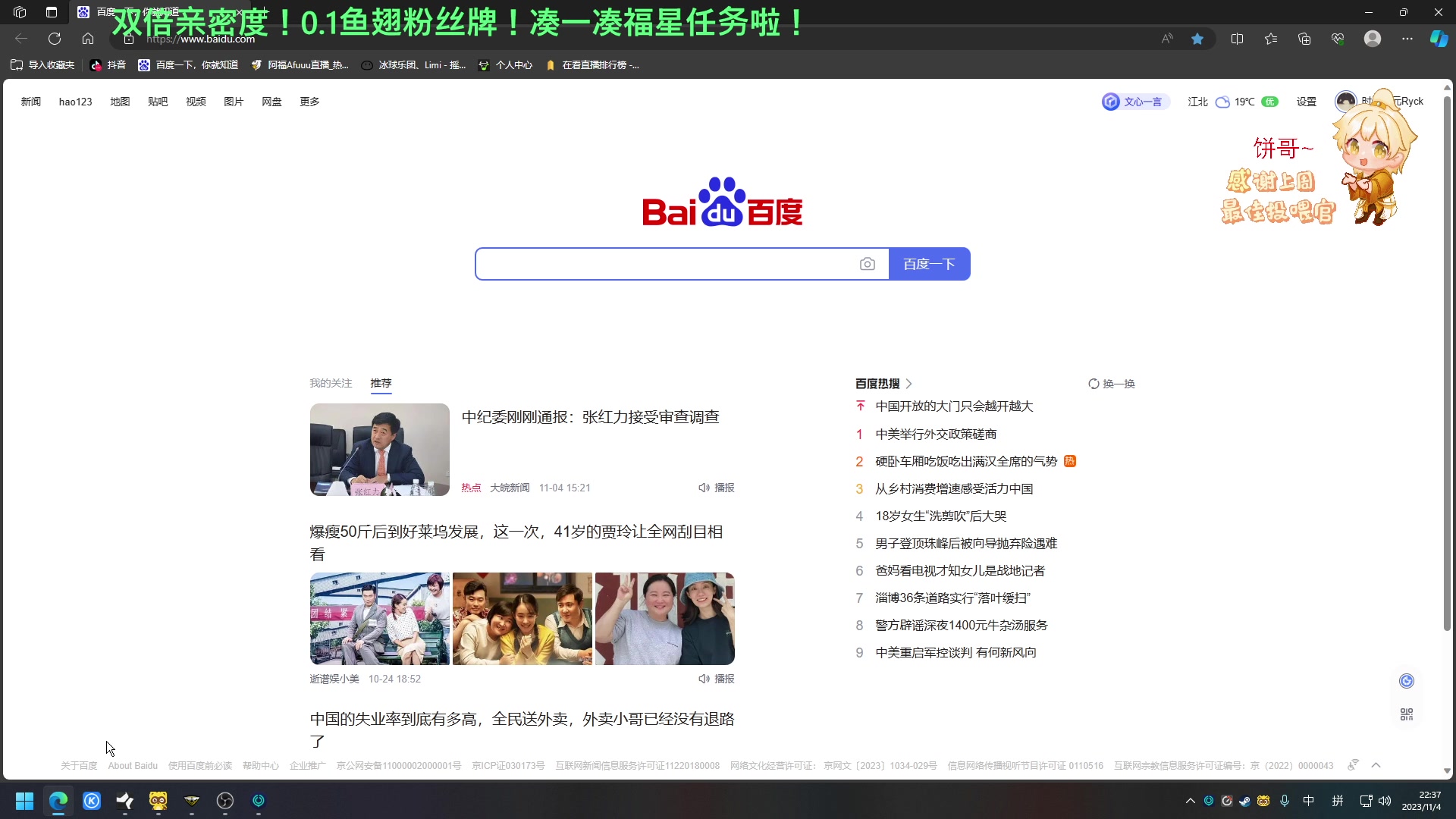Viewport: 1456px width, 819px height.
Task: Open 文心一言 assistant button
Action: pos(1134,102)
